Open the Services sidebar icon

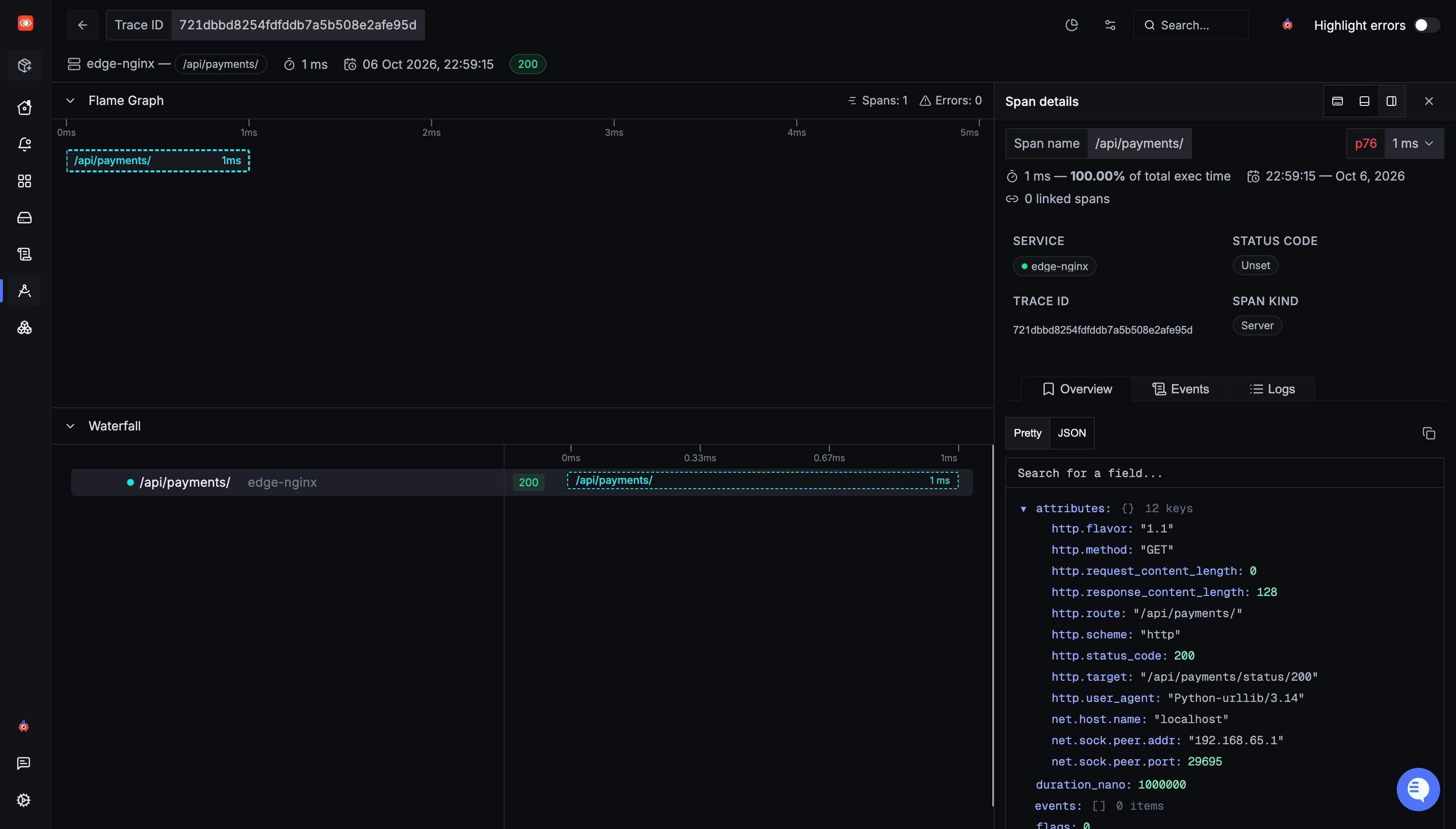[25, 327]
